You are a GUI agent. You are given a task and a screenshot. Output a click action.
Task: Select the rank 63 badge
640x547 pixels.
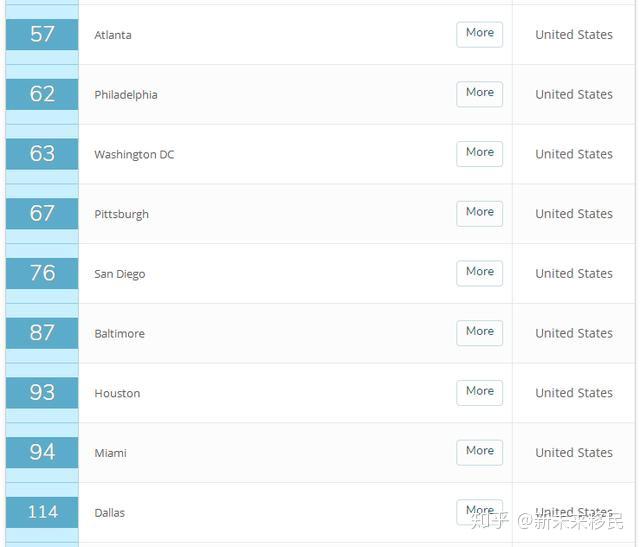click(x=42, y=153)
